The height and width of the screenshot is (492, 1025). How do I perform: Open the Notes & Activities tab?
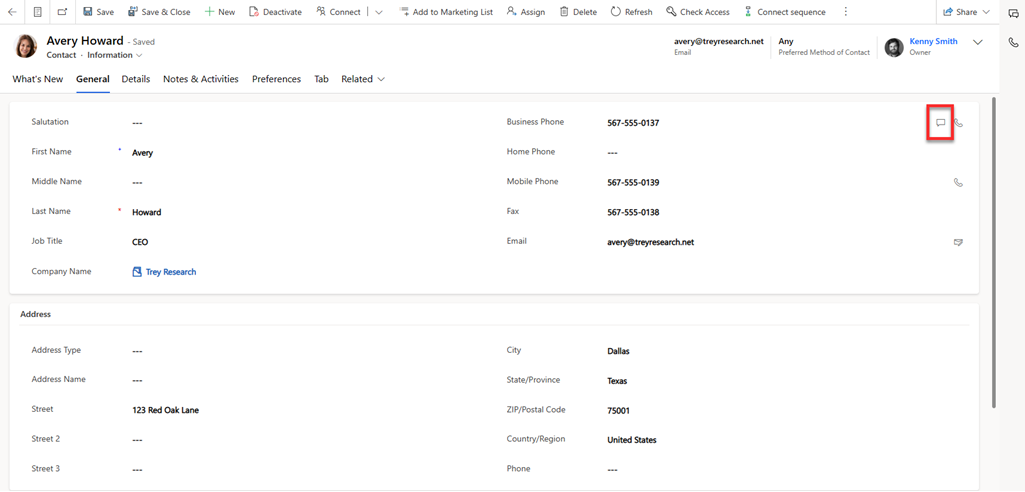point(201,79)
